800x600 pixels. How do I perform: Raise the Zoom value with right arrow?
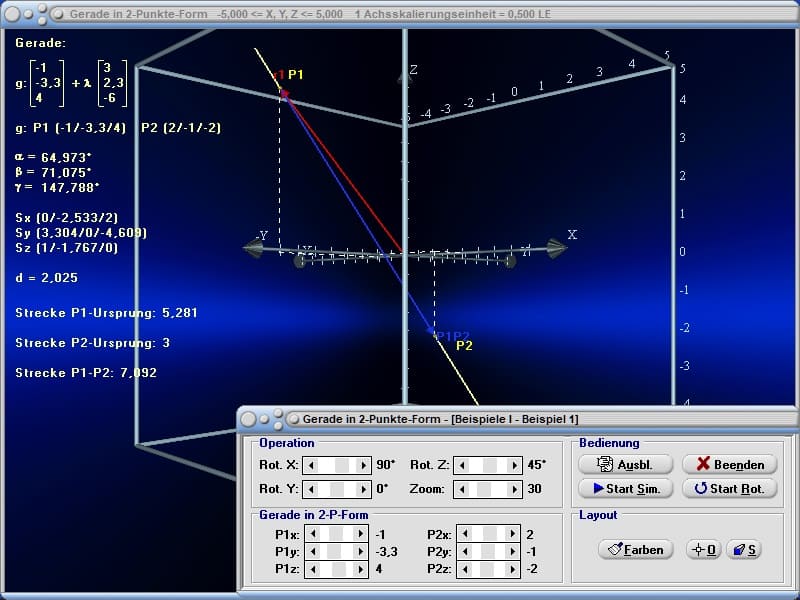point(514,489)
